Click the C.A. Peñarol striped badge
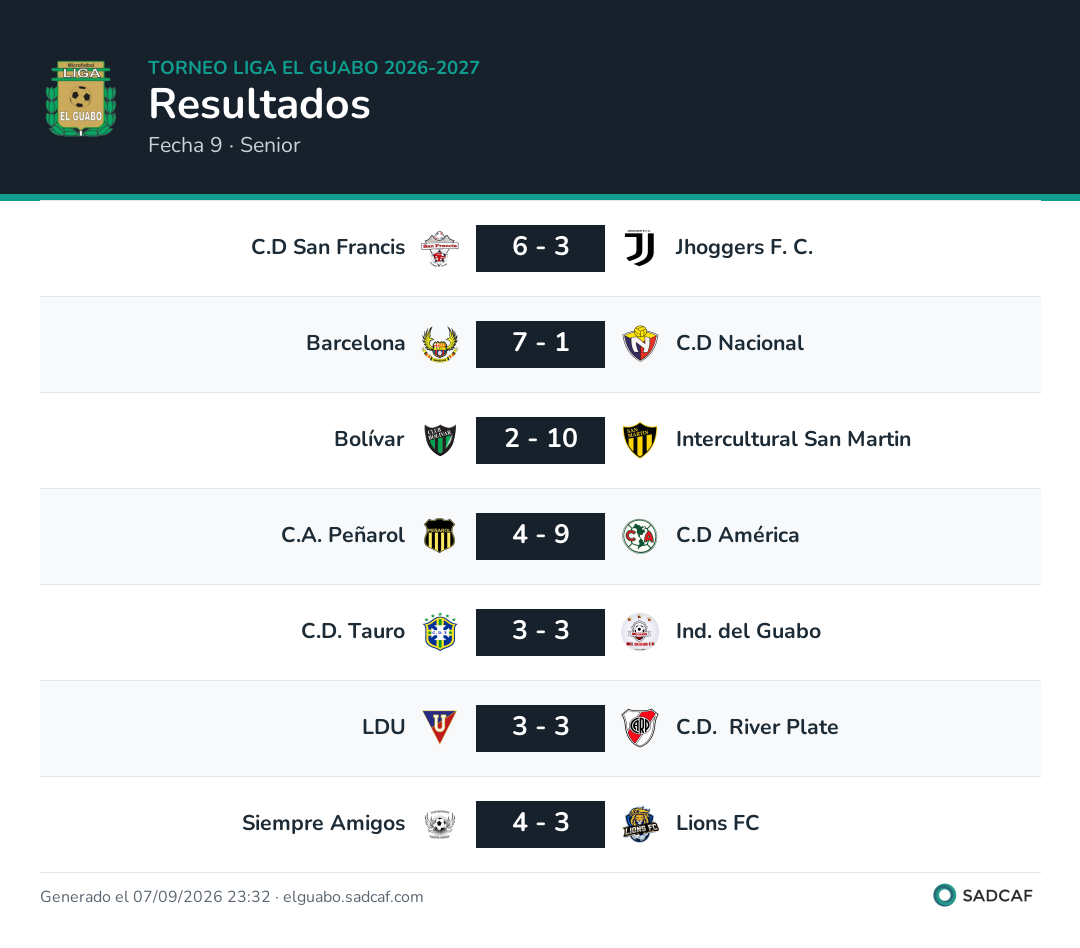Screen dimensions: 1080x948 439,536
